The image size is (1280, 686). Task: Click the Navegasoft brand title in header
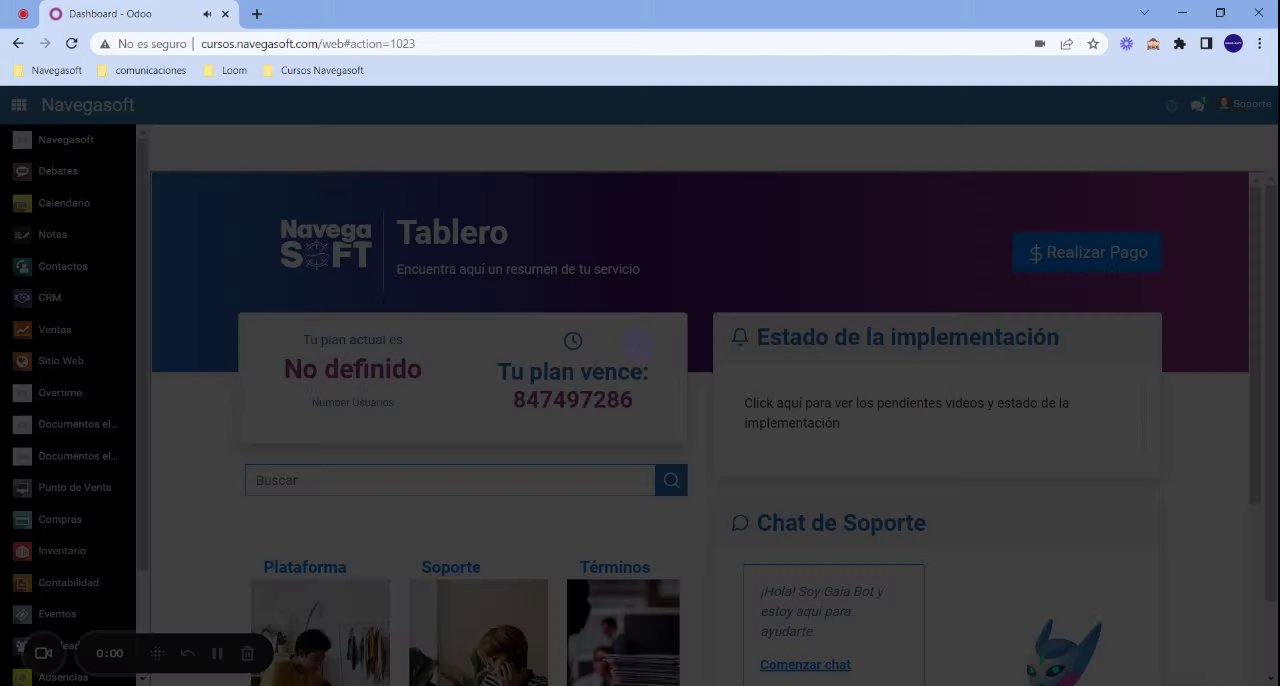[x=88, y=105]
